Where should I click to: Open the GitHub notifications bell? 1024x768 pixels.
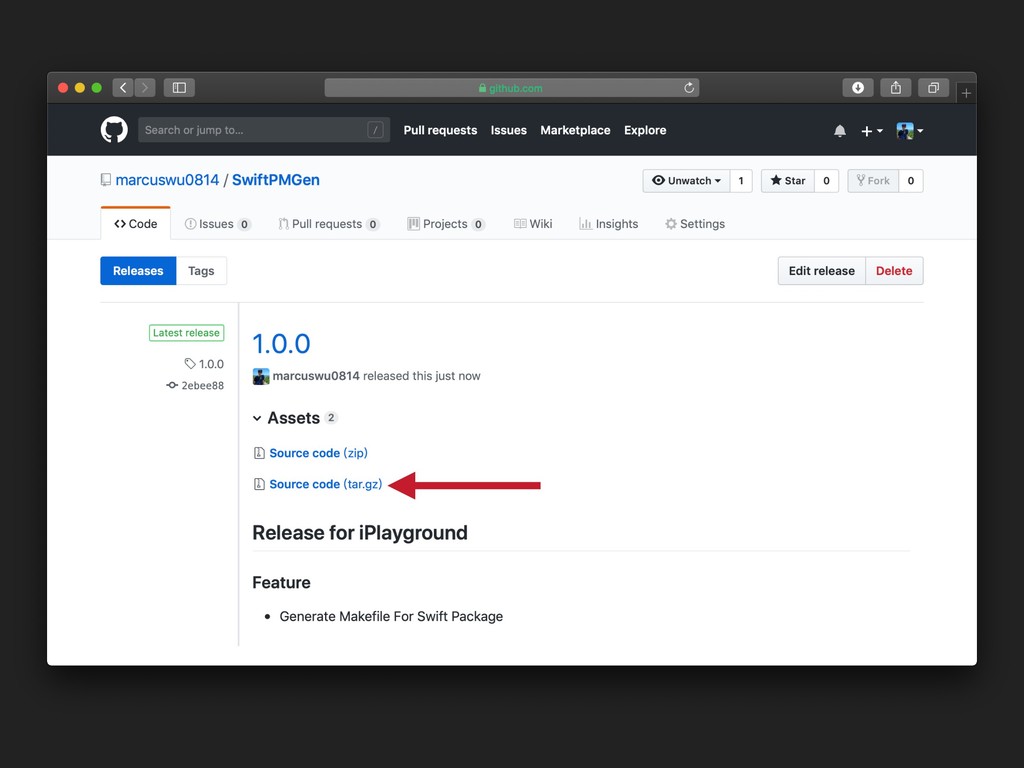coord(840,131)
